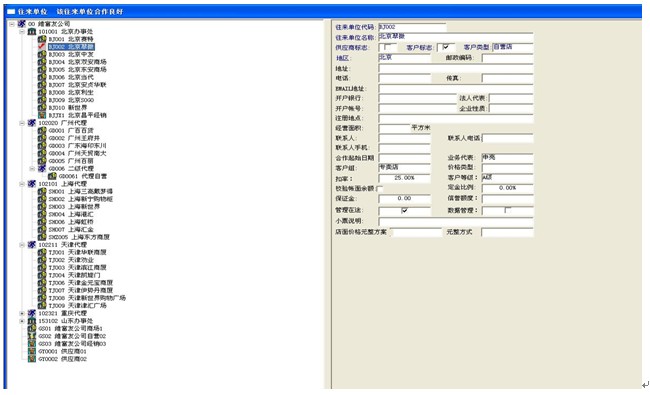Uncheck the 管理在途 checkbox
The height and width of the screenshot is (395, 650).
coord(405,211)
